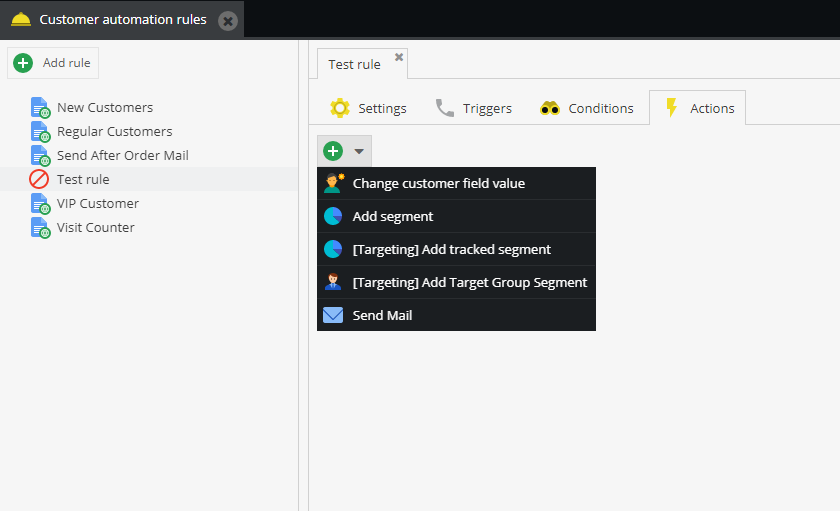Click the red disabled icon beside Test rule
Image resolution: width=840 pixels, height=511 pixels.
pyautogui.click(x=39, y=179)
